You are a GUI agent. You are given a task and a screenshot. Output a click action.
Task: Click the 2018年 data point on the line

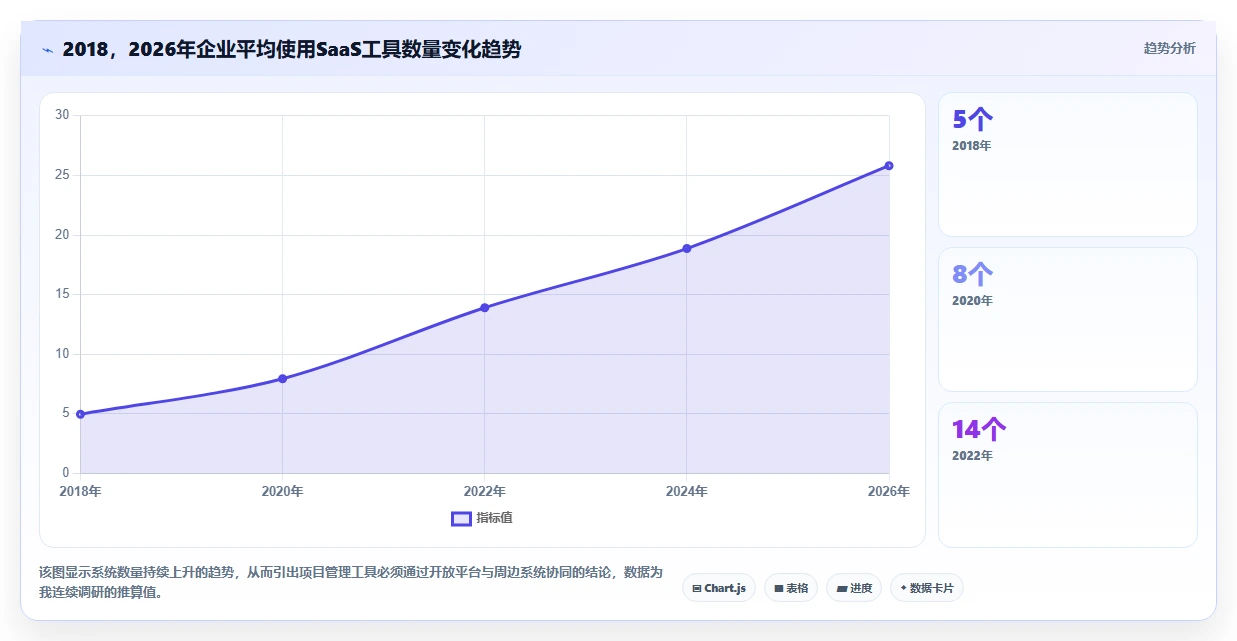80,414
